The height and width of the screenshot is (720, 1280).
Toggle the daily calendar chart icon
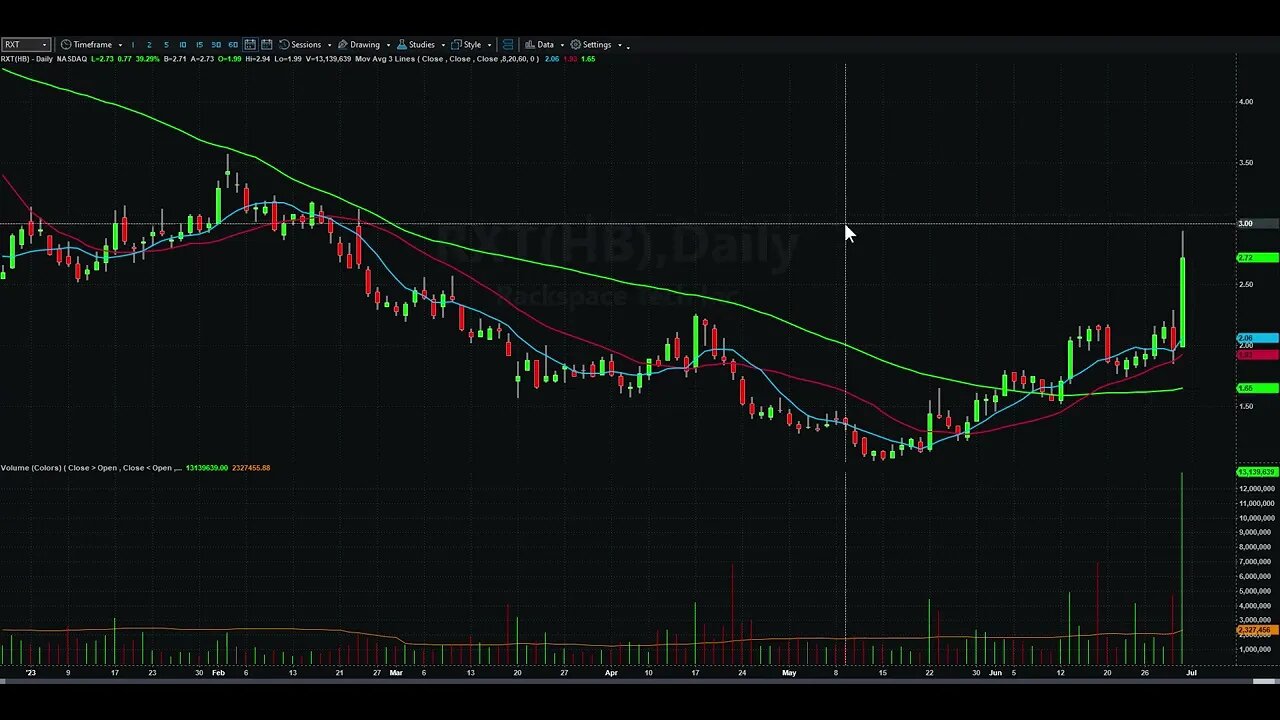coord(250,45)
